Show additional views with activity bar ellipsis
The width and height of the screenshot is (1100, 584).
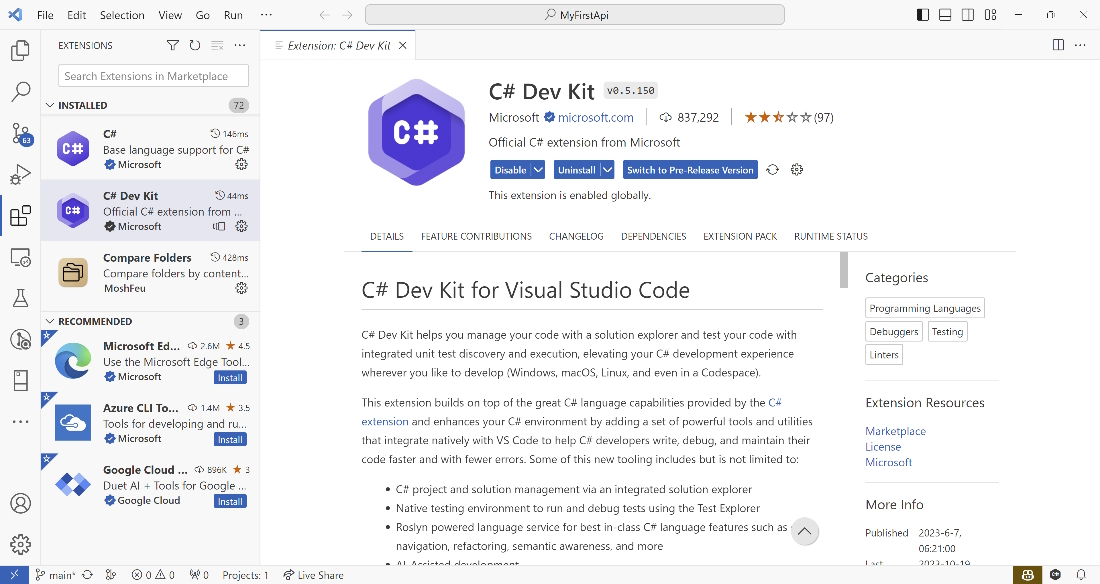click(x=20, y=422)
